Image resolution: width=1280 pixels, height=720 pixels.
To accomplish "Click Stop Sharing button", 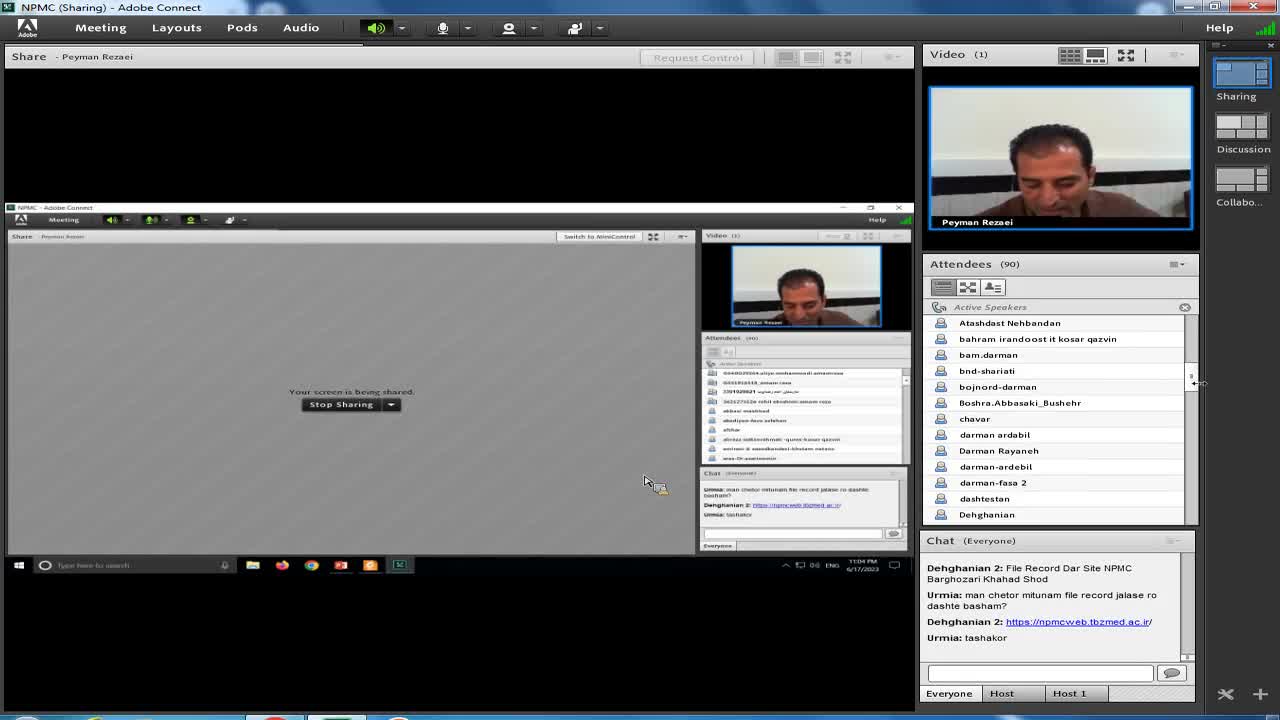I will coord(341,405).
